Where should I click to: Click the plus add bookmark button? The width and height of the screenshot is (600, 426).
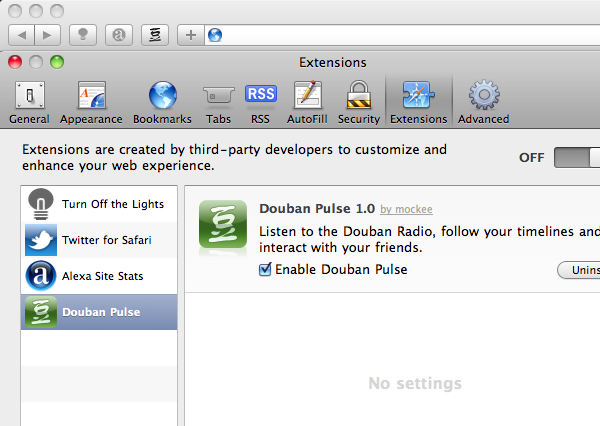pyautogui.click(x=191, y=35)
